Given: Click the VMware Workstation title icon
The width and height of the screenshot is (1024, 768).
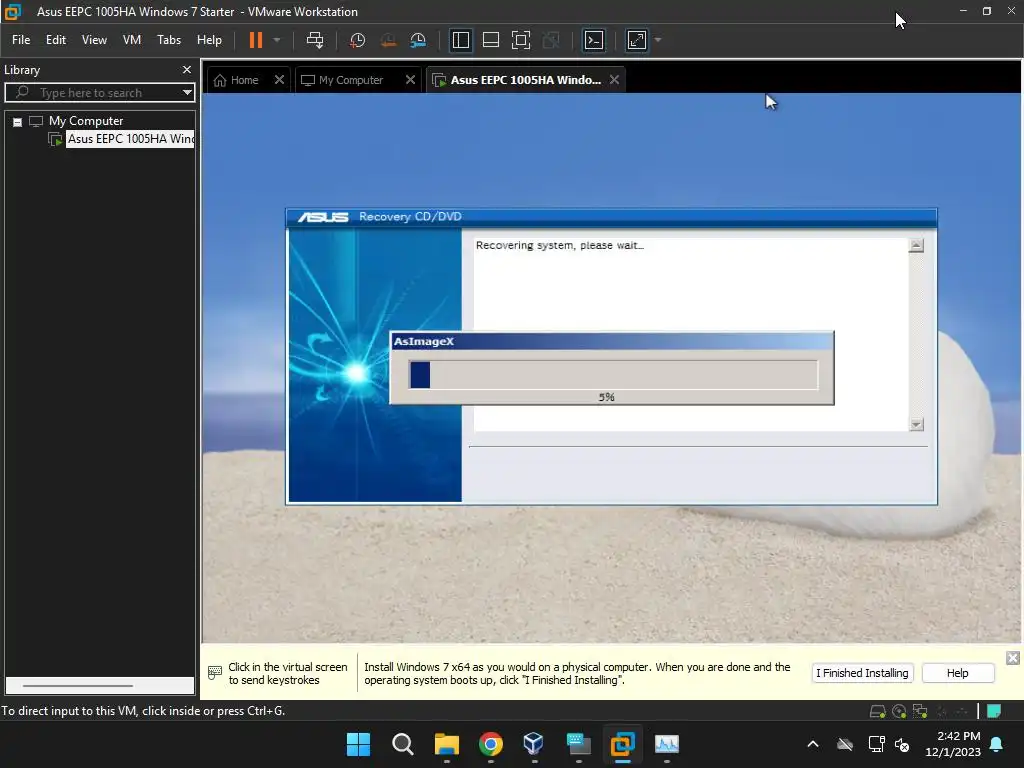Looking at the screenshot, I should pyautogui.click(x=13, y=12).
